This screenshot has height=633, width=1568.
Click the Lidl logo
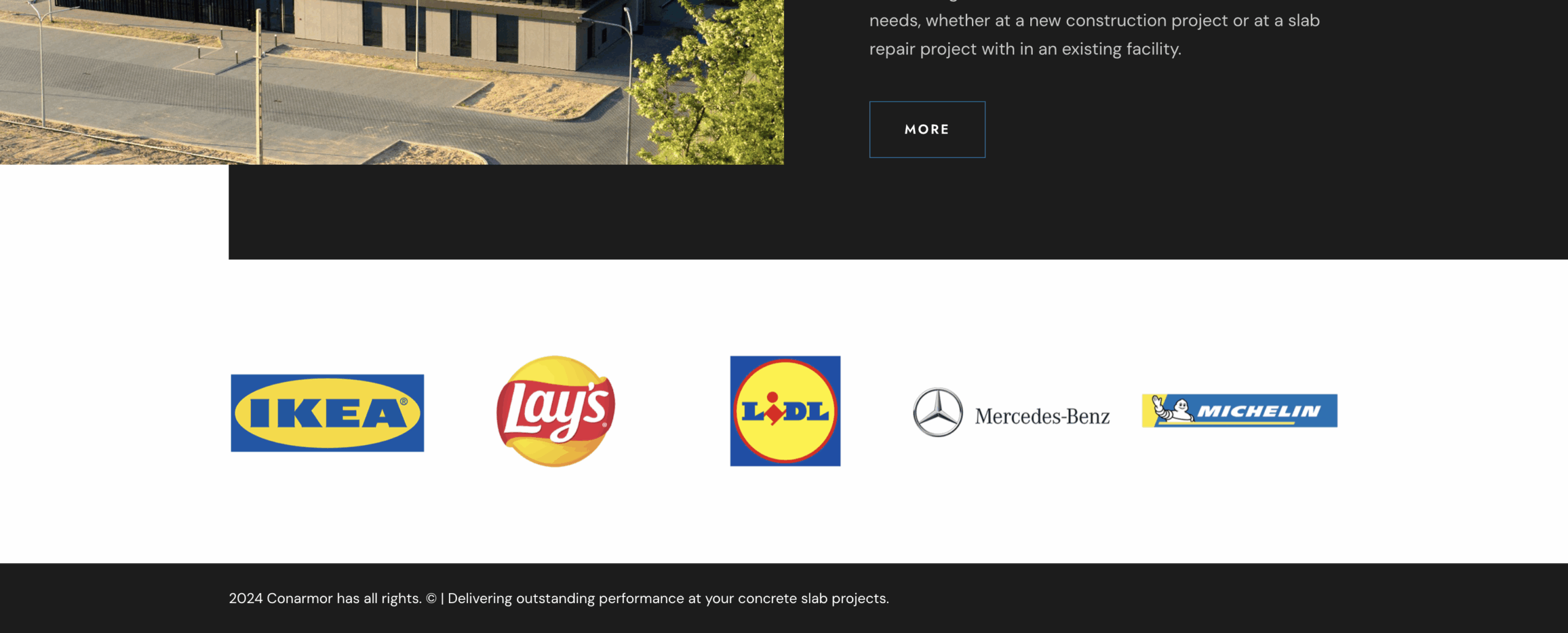click(785, 411)
